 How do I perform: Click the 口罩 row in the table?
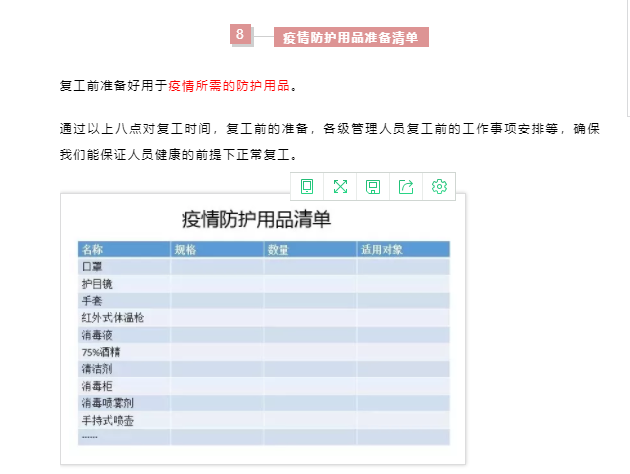click(x=264, y=267)
